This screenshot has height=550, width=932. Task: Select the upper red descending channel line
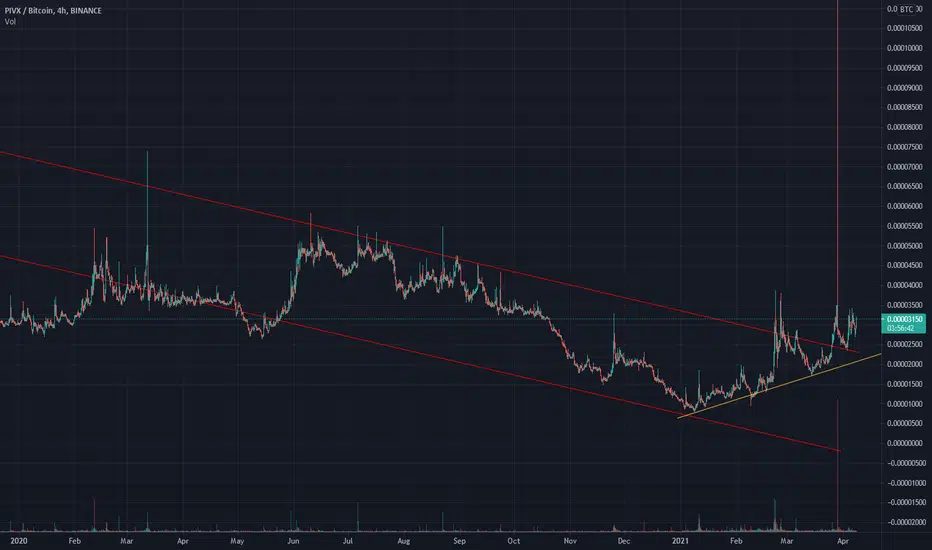[x=428, y=252]
